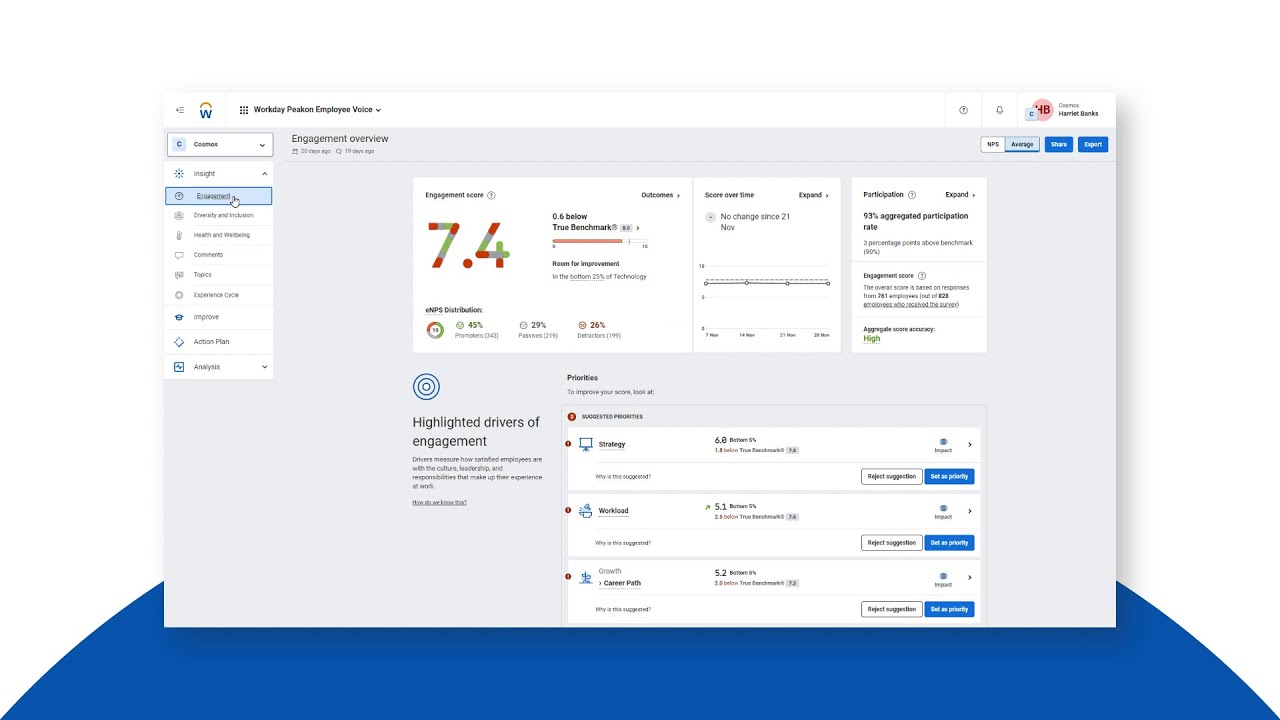Screen dimensions: 1280x720
Task: Click the Improve menu item
Action: point(206,317)
